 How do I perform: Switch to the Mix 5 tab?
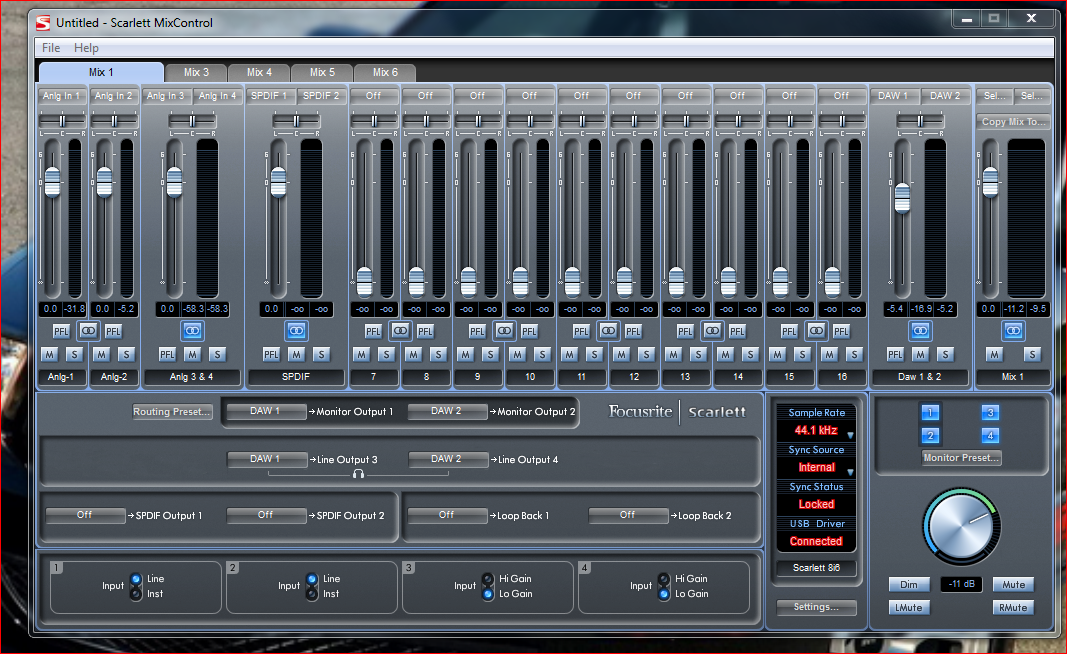(x=323, y=72)
